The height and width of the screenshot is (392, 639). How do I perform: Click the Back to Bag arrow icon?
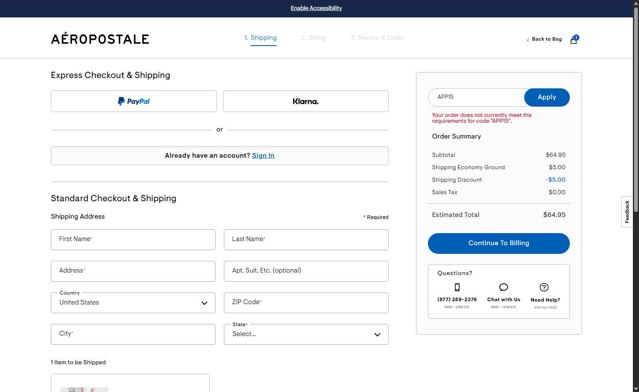(x=528, y=40)
